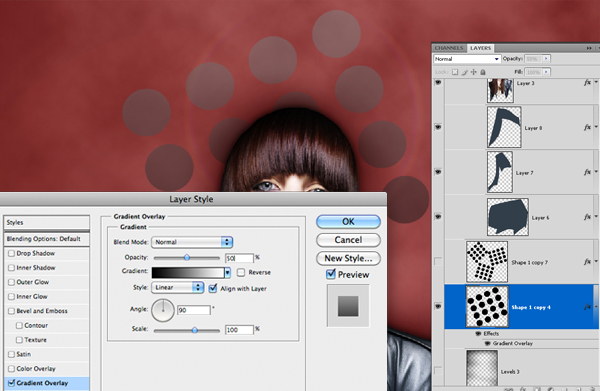Uncheck the Preview checkbox
Viewport: 600px width, 391px height.
(331, 274)
